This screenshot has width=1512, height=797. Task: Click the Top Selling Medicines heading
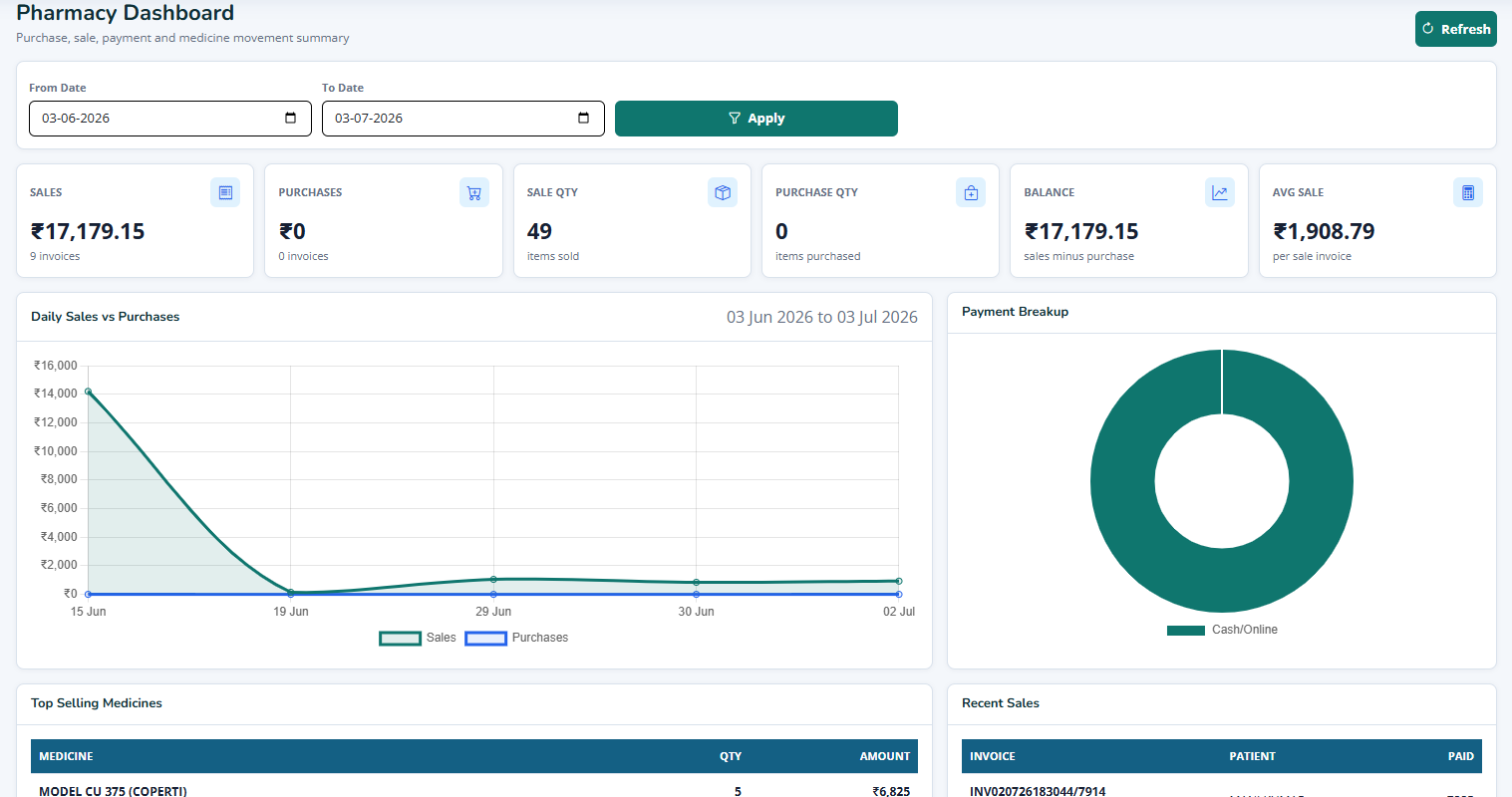pyautogui.click(x=97, y=703)
